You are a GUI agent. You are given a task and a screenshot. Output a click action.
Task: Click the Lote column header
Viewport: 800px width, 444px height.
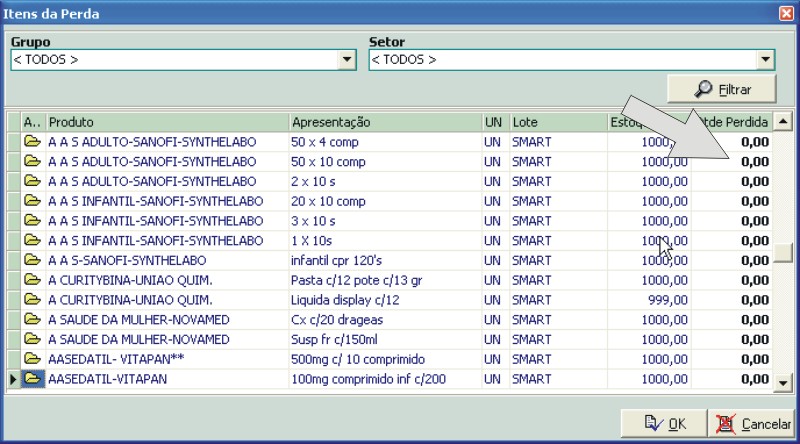[558, 122]
